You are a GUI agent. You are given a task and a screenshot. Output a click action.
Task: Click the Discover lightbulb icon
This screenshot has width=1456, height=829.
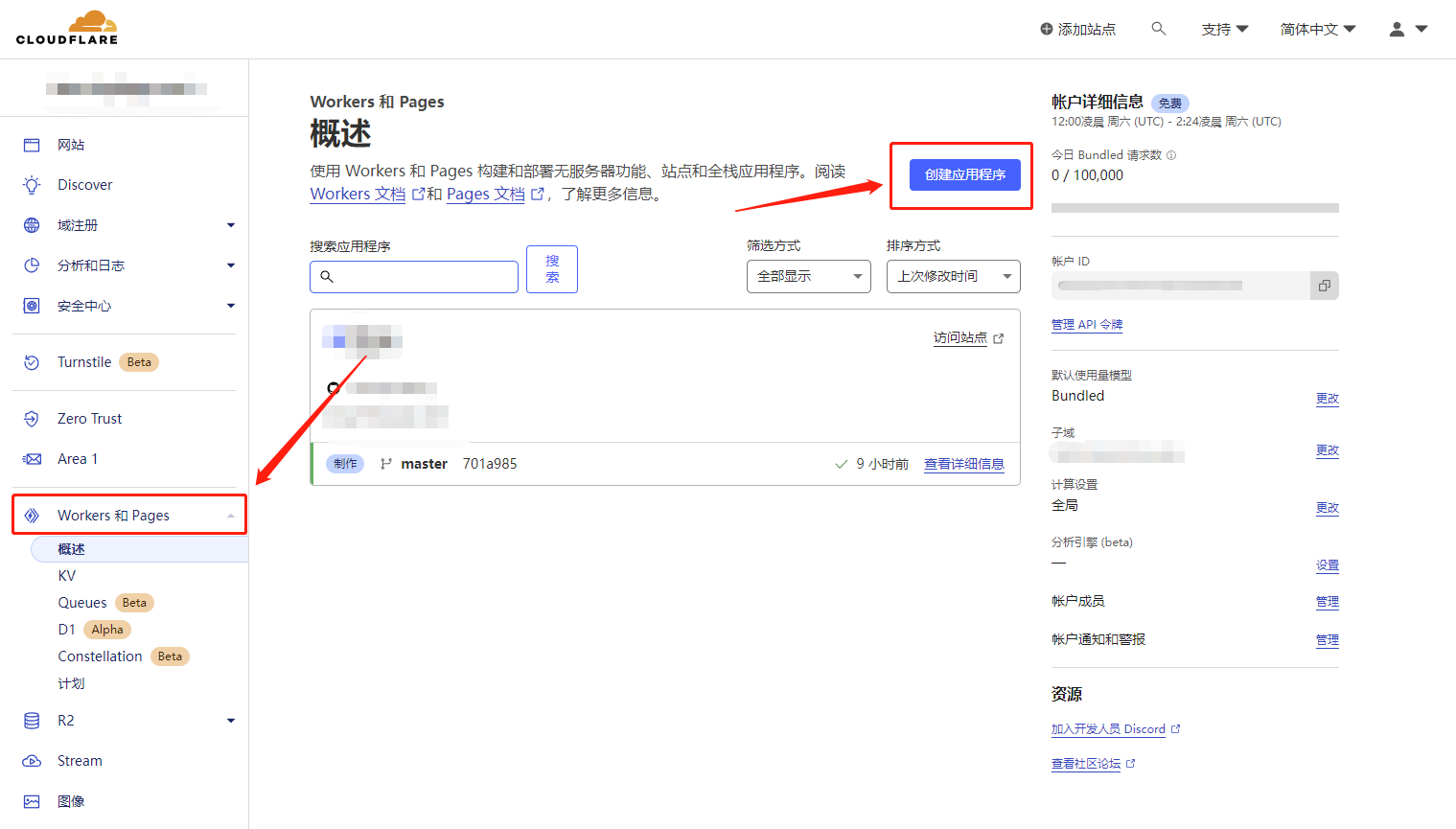click(x=32, y=185)
